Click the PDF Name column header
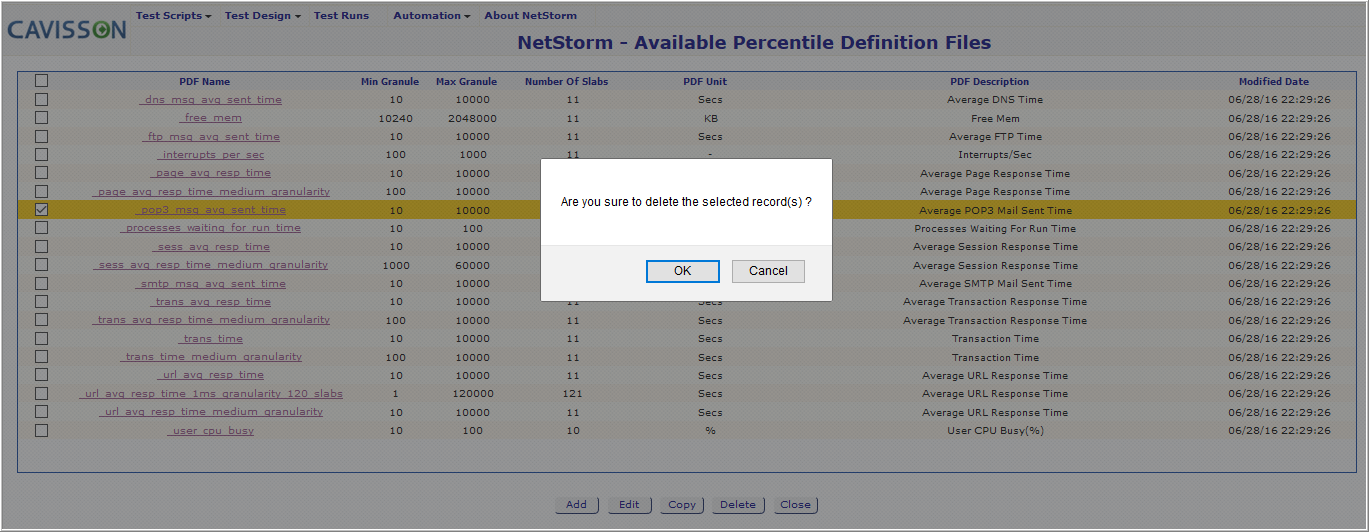The width and height of the screenshot is (1369, 532). tap(205, 82)
